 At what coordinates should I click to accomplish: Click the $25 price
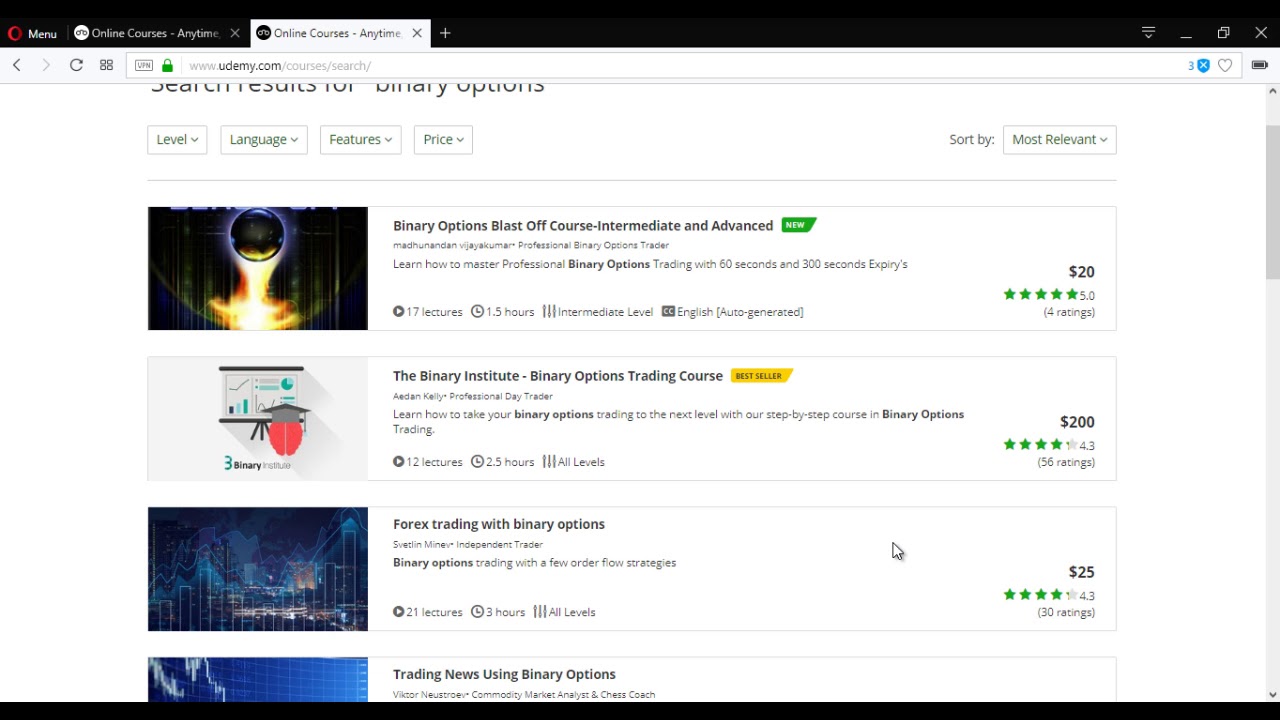tap(1081, 571)
